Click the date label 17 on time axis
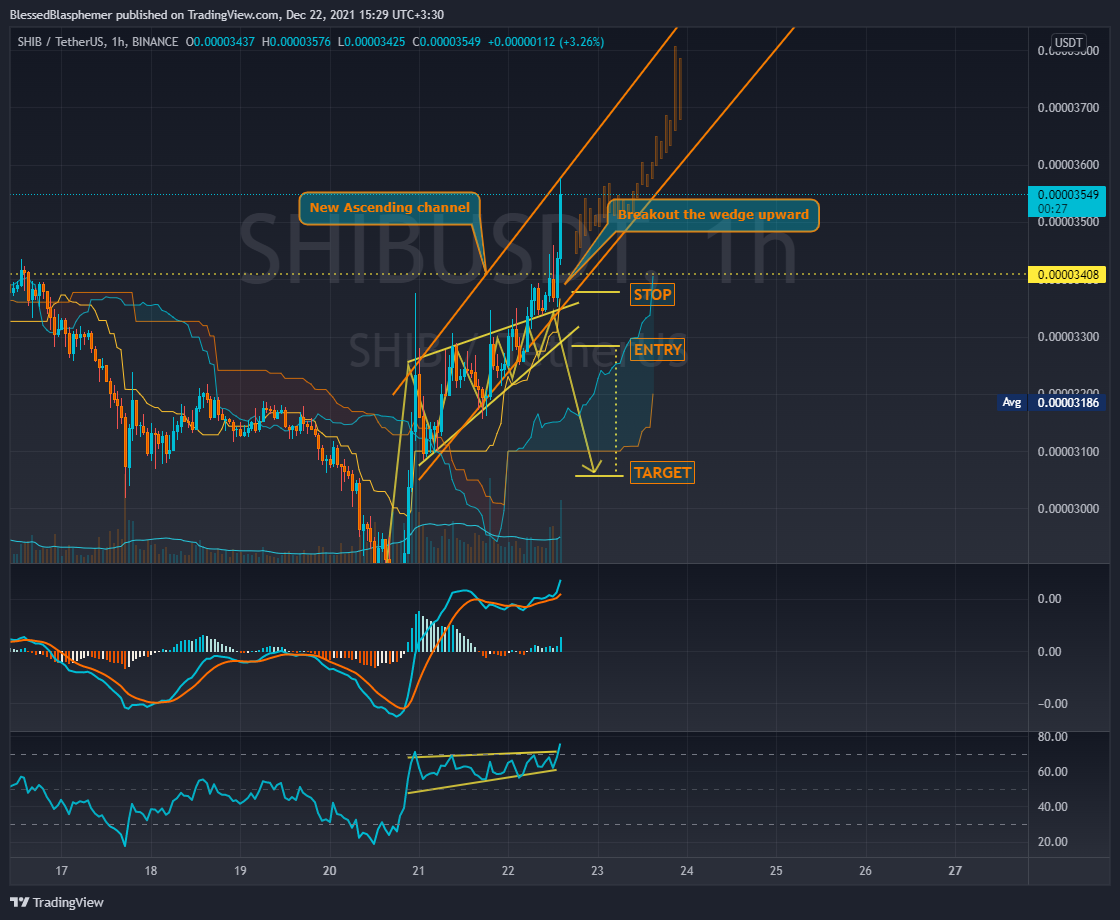 [61, 871]
